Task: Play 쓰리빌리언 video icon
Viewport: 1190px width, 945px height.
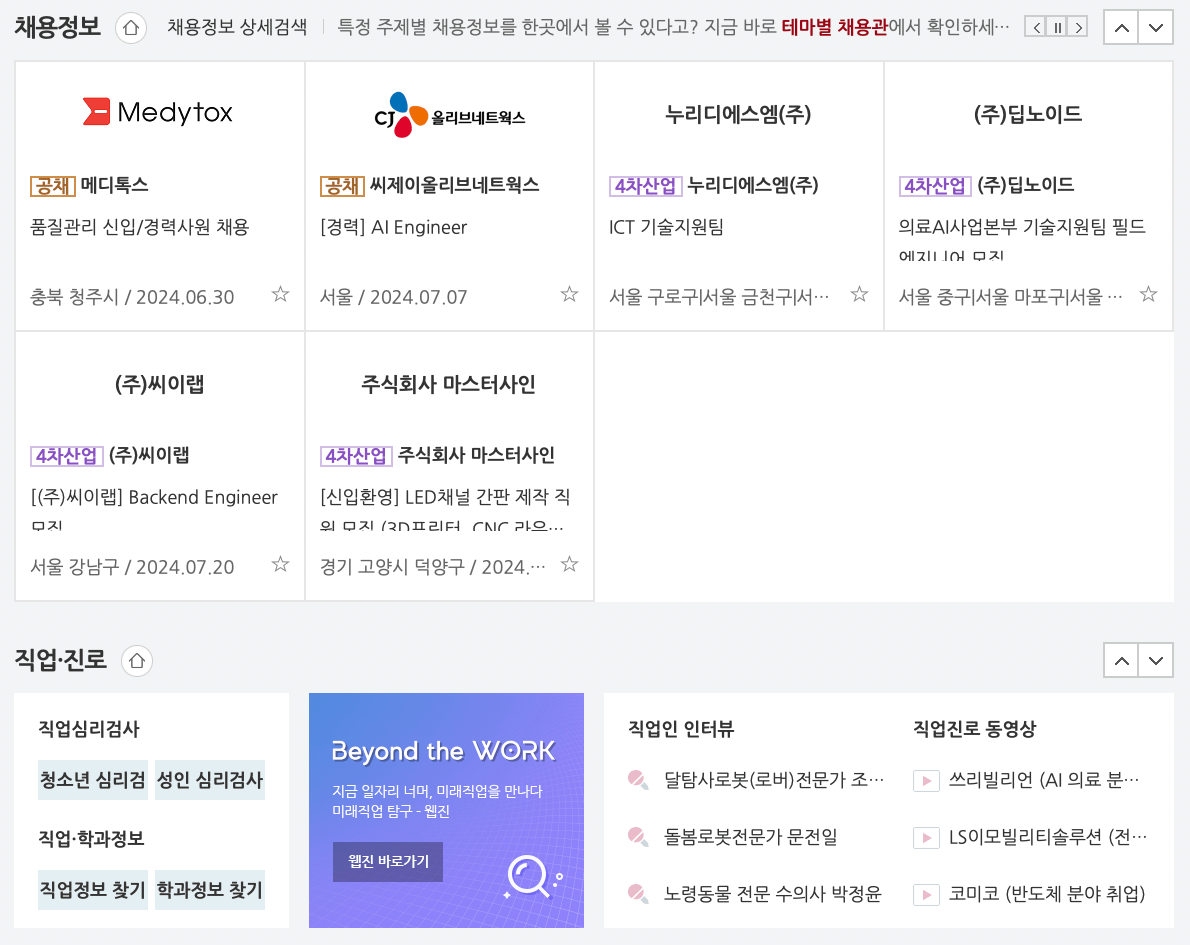Action: pos(926,780)
